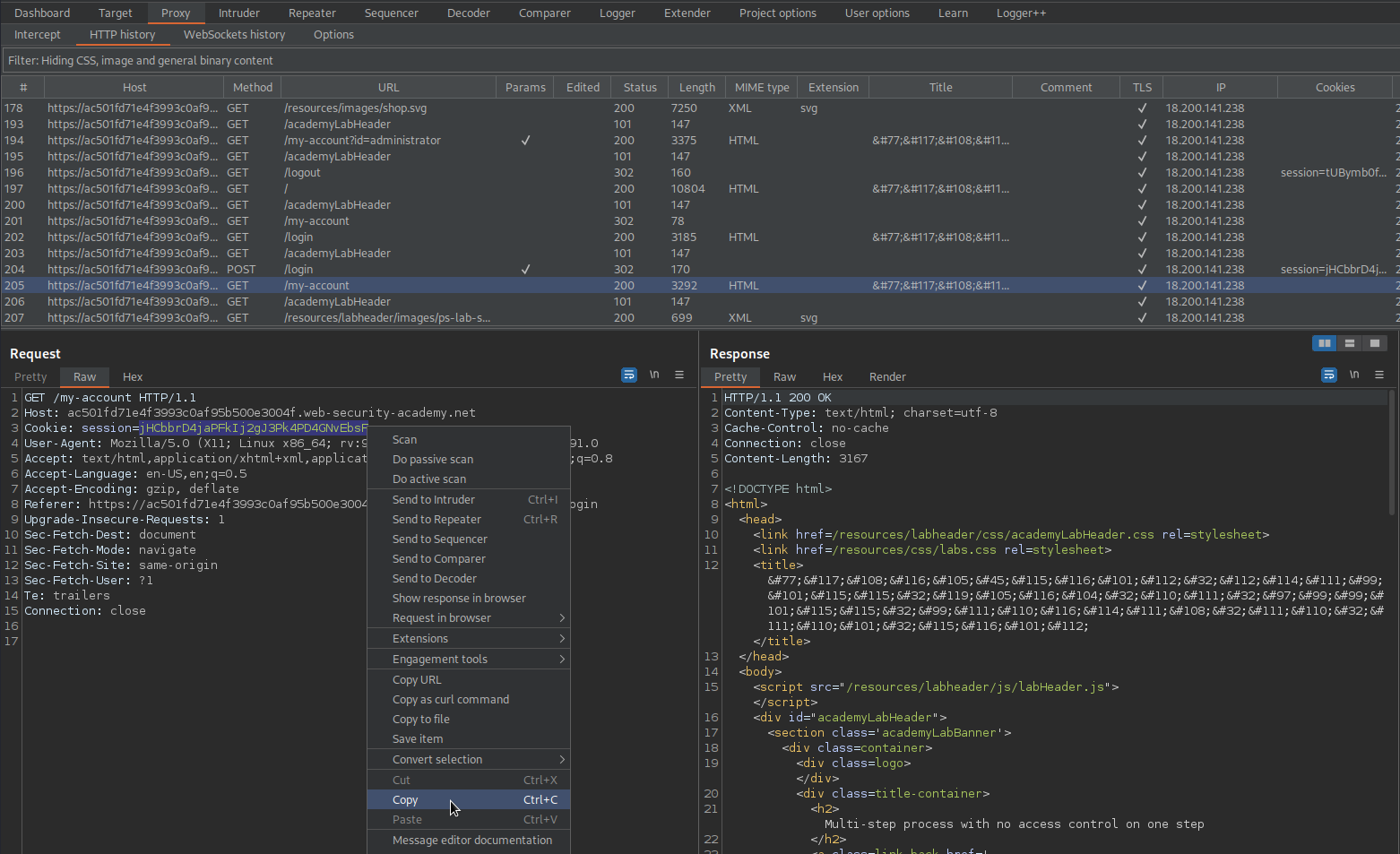Select history row 204 POST /login

click(699, 269)
